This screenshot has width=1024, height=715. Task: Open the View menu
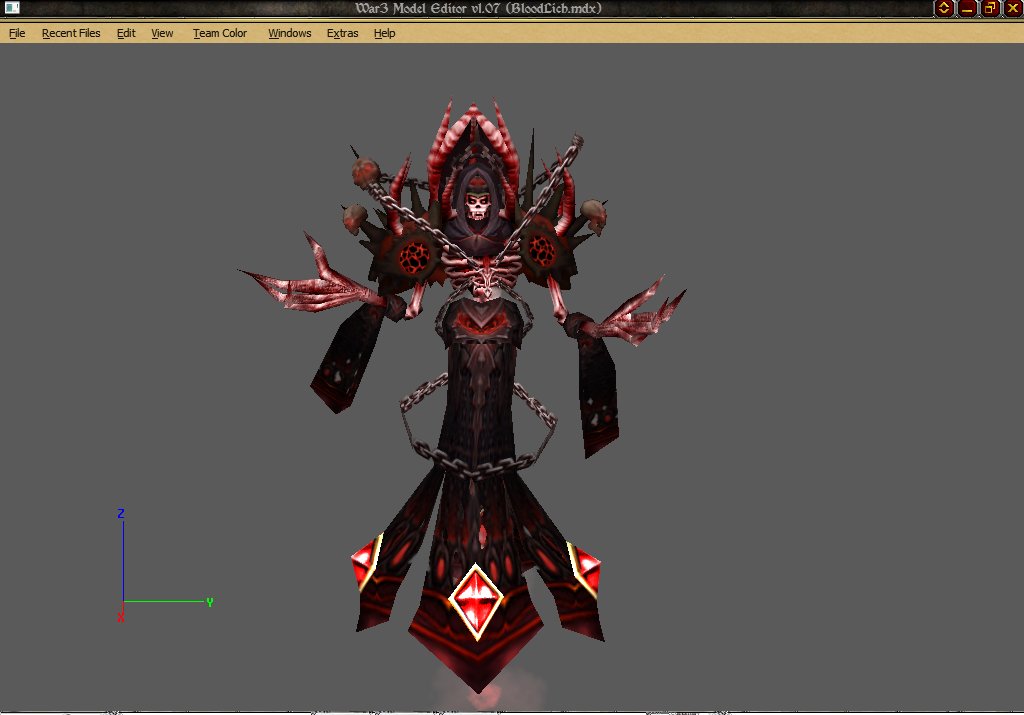162,33
